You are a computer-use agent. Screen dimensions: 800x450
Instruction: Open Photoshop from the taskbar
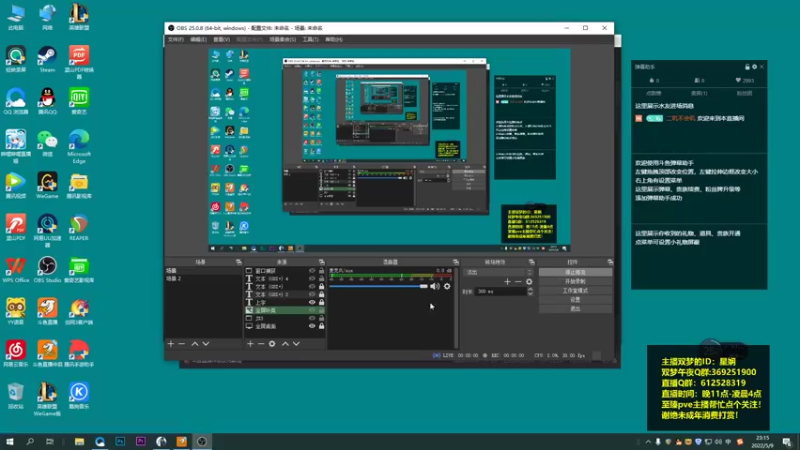tap(120, 442)
